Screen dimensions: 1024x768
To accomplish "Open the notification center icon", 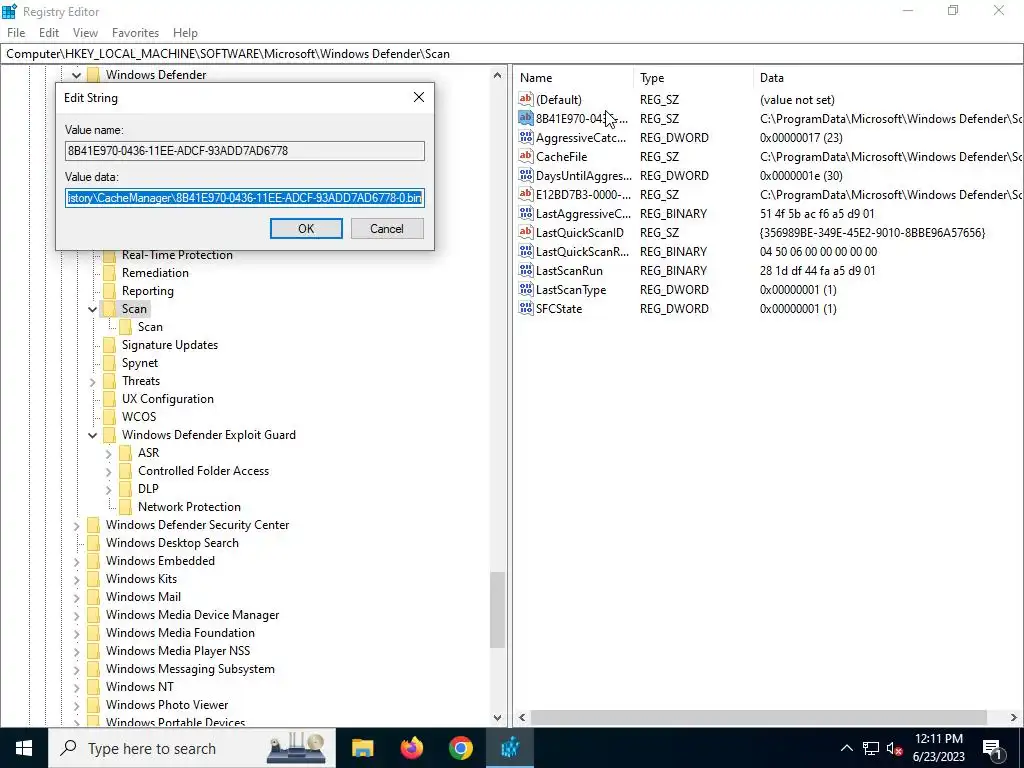I will tap(993, 748).
